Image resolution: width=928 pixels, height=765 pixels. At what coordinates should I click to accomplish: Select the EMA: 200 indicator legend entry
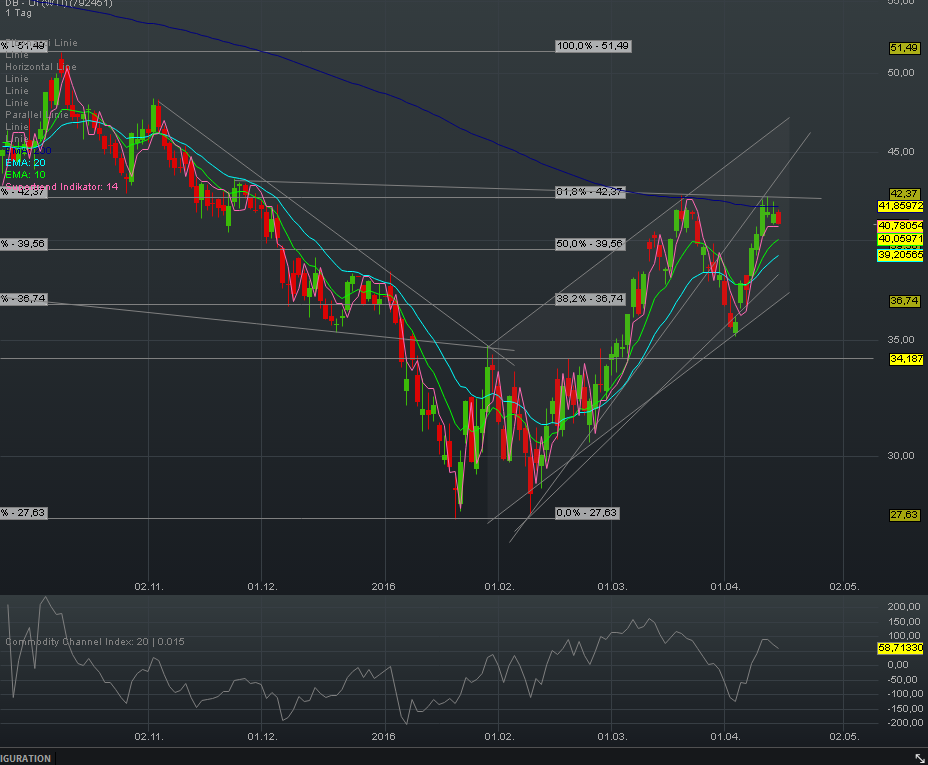[27, 150]
